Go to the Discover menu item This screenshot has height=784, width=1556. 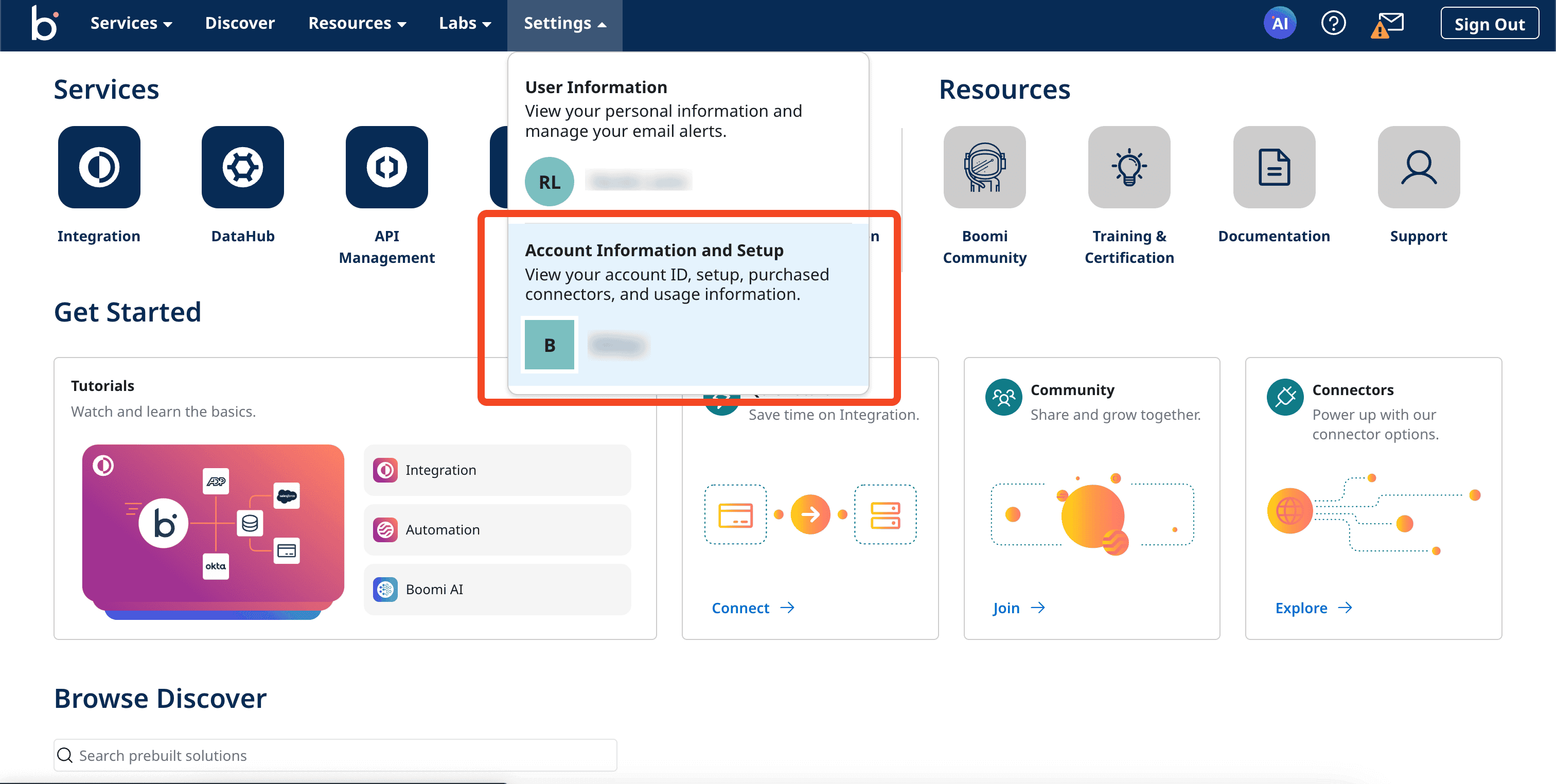tap(240, 24)
